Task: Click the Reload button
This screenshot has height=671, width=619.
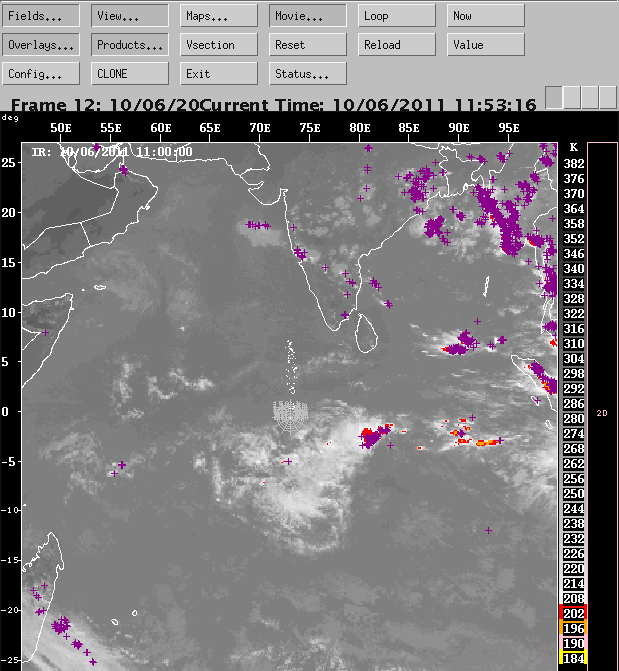Action: (x=397, y=45)
